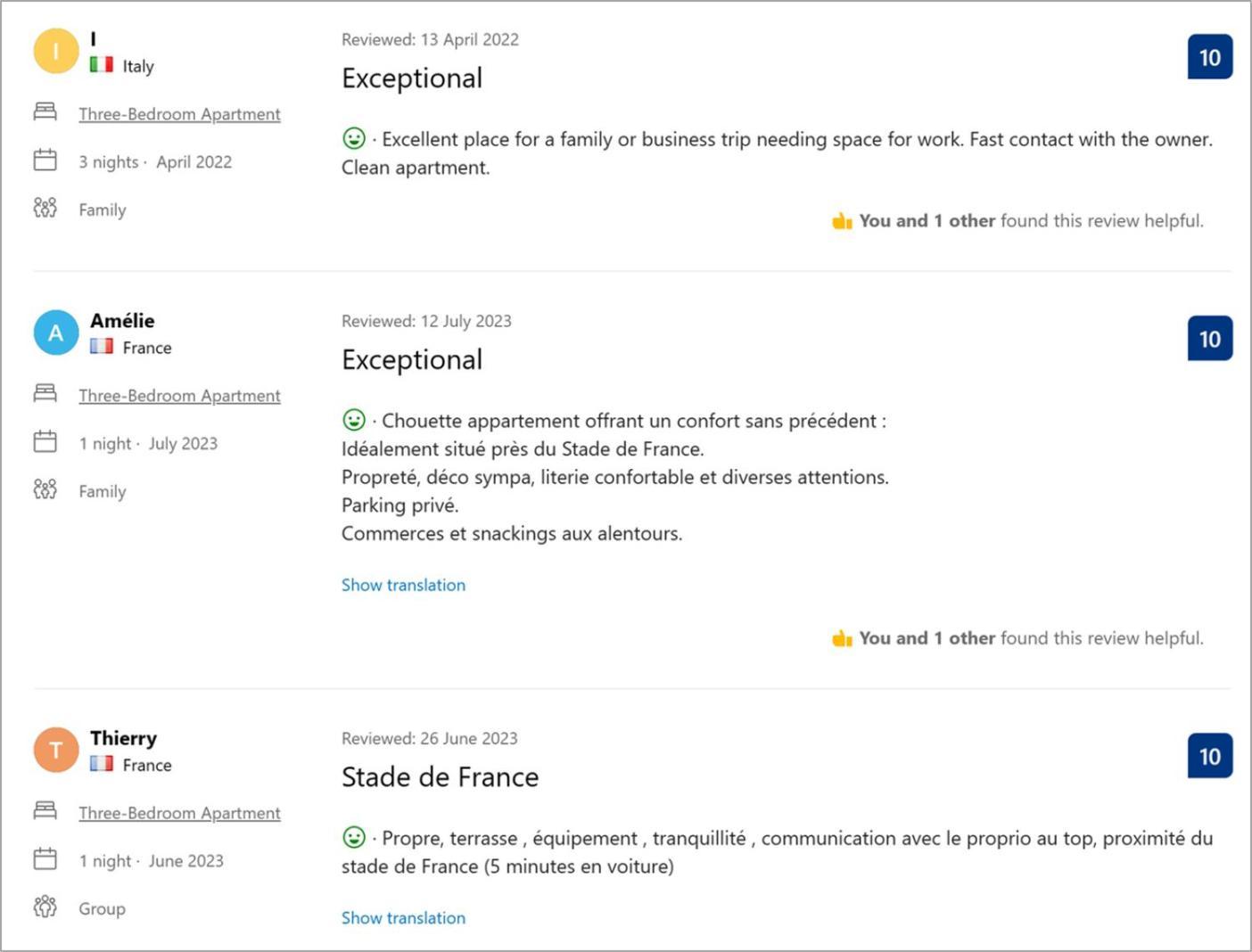
Task: Click the score badge 10 on Thierry's review
Action: tap(1210, 756)
